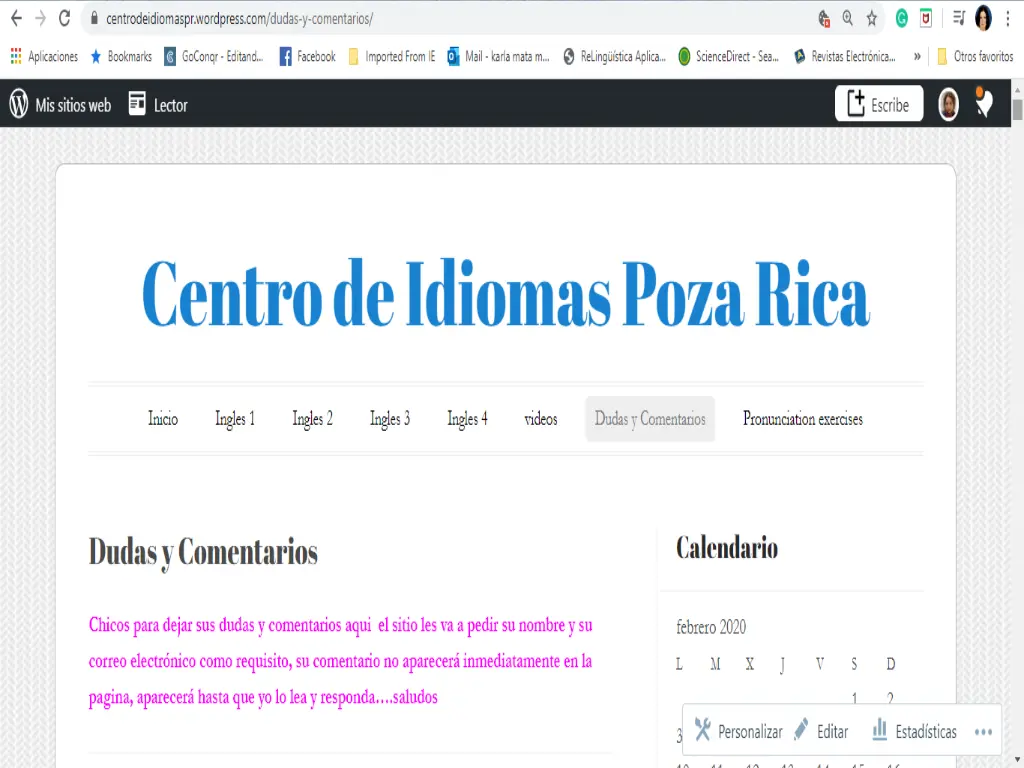The width and height of the screenshot is (1024, 768).
Task: Expand hidden bookmarks with double chevron
Action: pyautogui.click(x=917, y=56)
